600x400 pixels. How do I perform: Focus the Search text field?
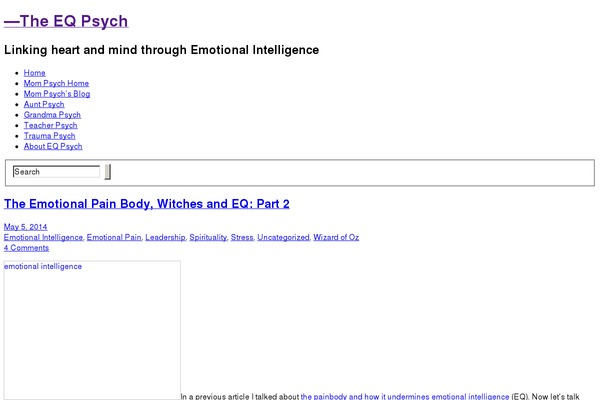[x=56, y=171]
